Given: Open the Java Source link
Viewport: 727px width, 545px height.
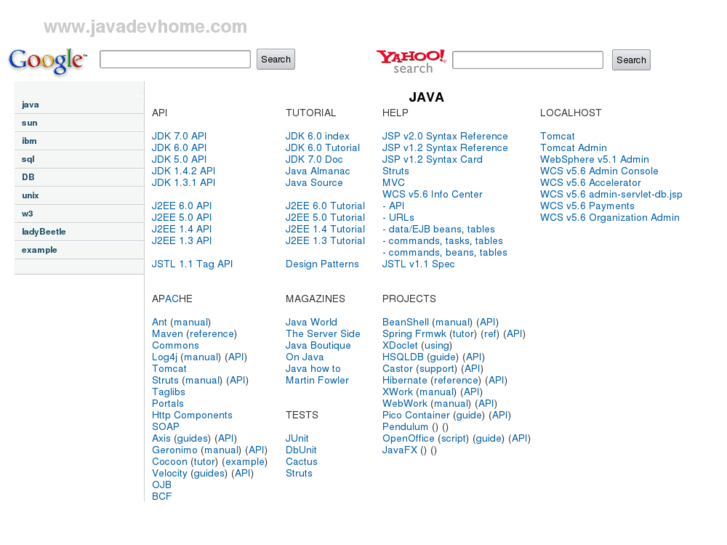Looking at the screenshot, I should pos(314,182).
